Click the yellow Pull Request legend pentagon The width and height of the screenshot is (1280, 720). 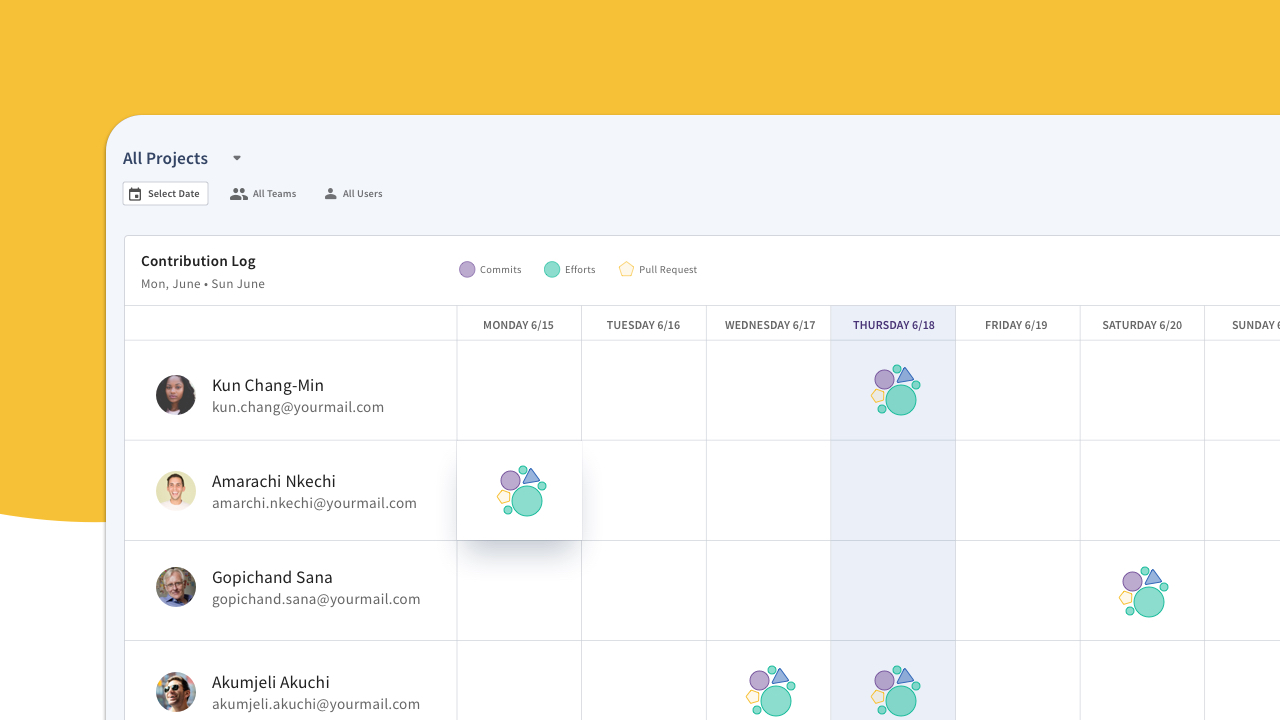tap(626, 269)
